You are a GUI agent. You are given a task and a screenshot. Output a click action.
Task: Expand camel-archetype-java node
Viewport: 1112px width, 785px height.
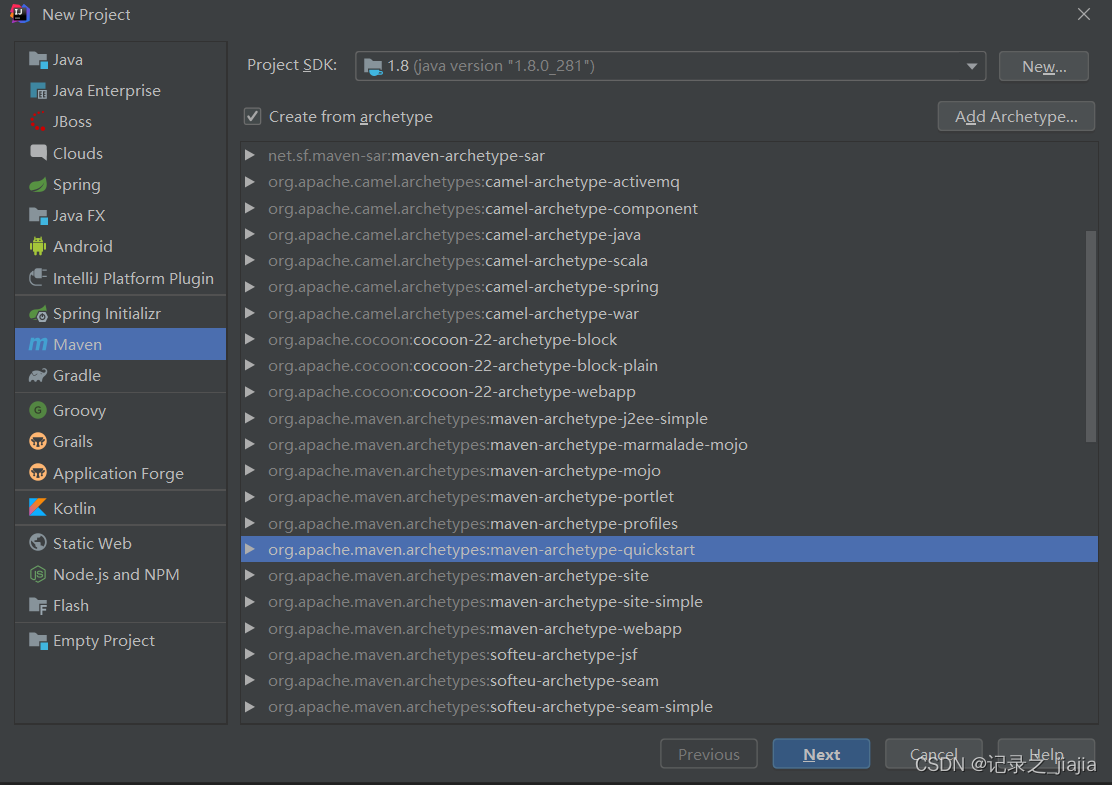(250, 234)
